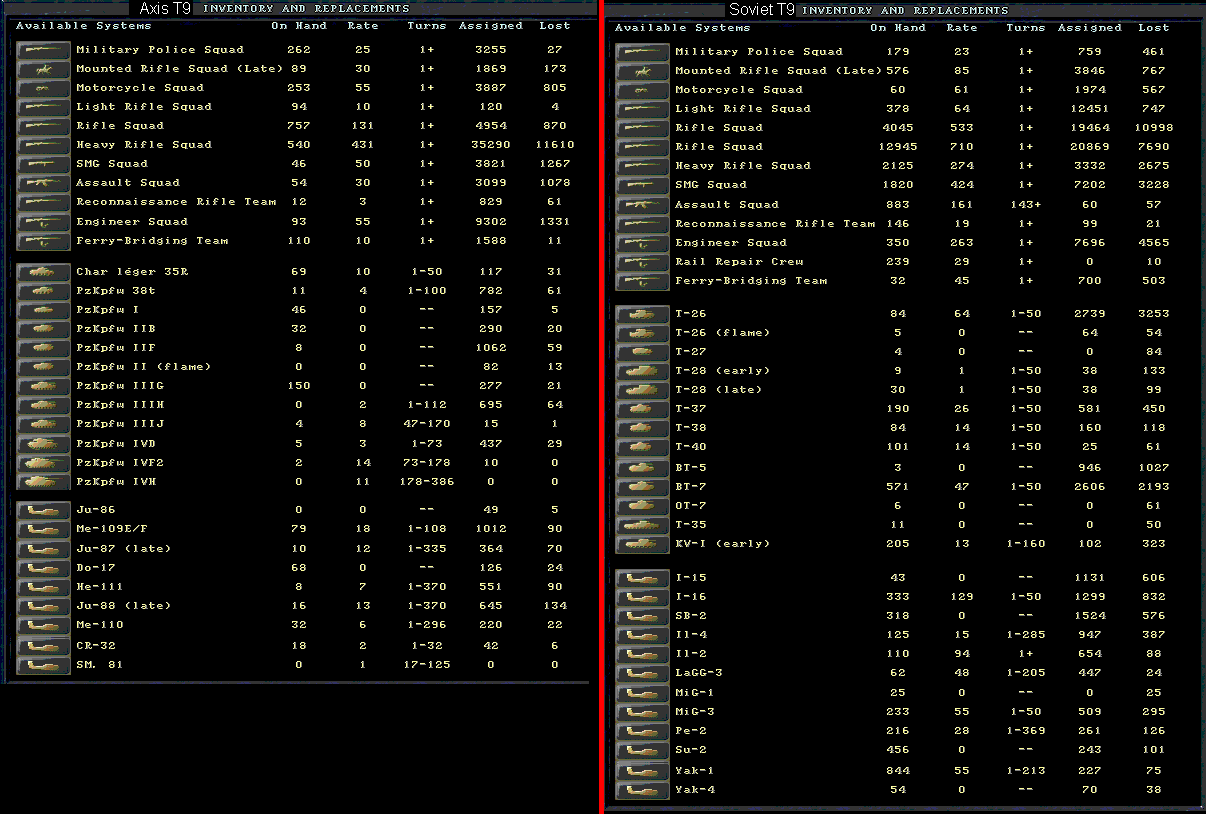Select the turns value '178-386'

pyautogui.click(x=427, y=482)
